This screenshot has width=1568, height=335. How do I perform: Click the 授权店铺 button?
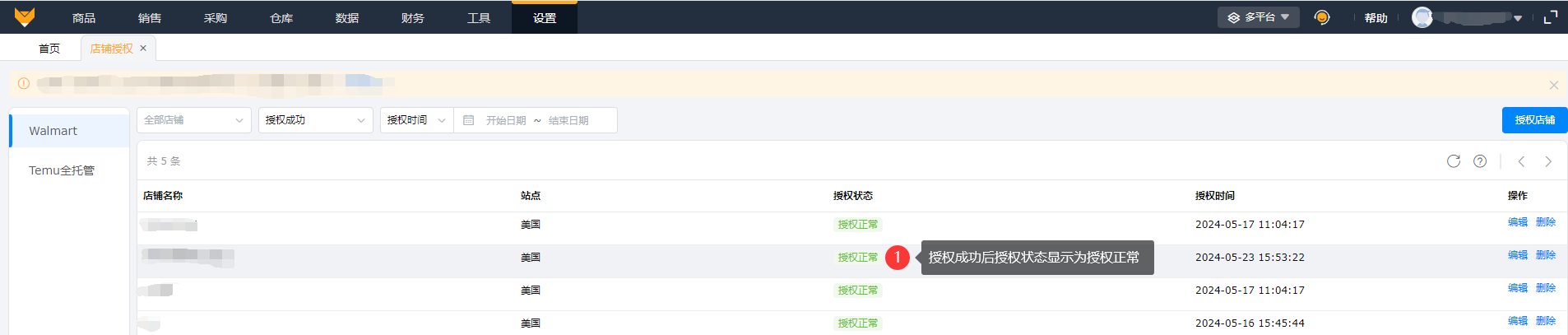coord(1534,120)
